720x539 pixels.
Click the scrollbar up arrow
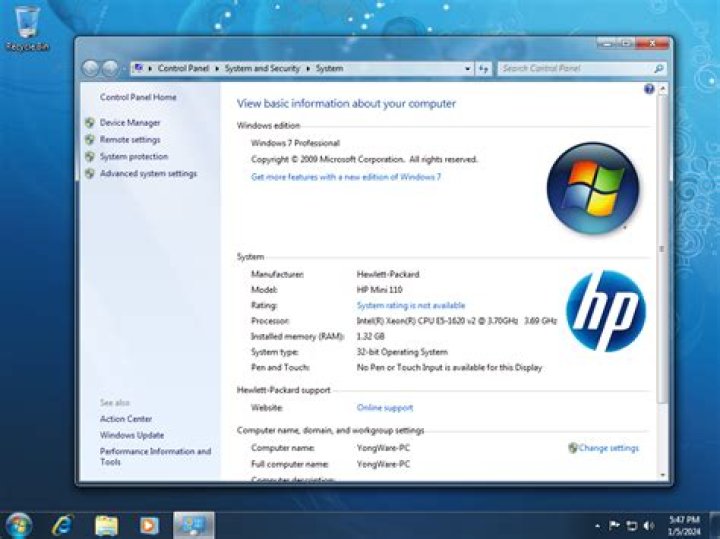pyautogui.click(x=662, y=89)
